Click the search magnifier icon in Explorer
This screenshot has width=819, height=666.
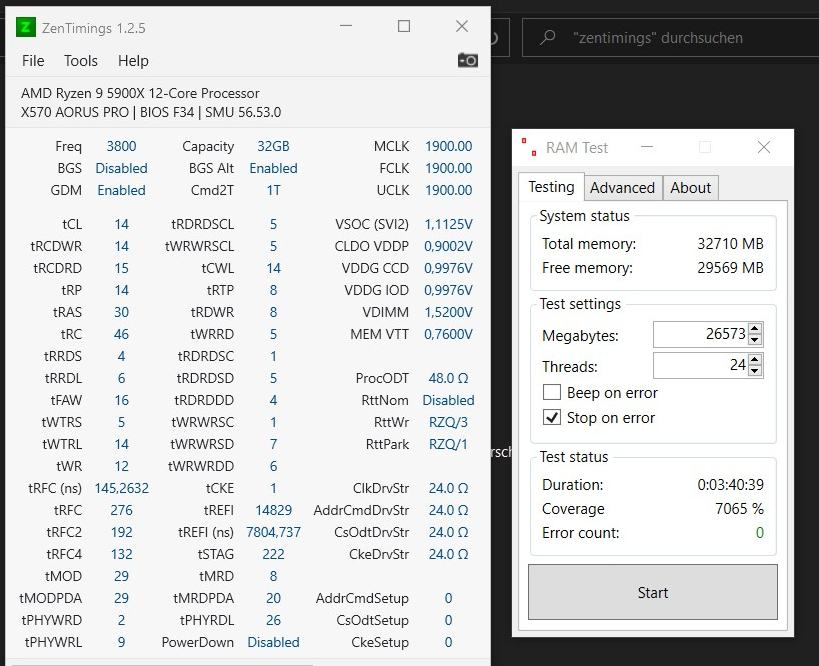coord(547,38)
